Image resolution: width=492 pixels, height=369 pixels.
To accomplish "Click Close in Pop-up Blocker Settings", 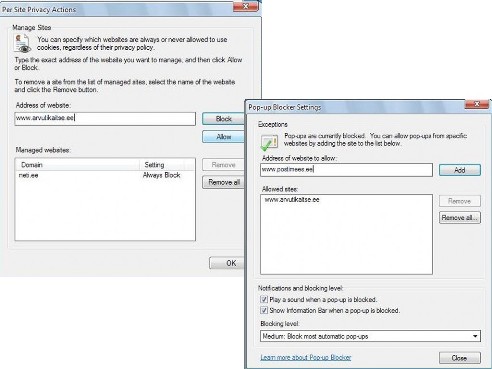I will (460, 358).
